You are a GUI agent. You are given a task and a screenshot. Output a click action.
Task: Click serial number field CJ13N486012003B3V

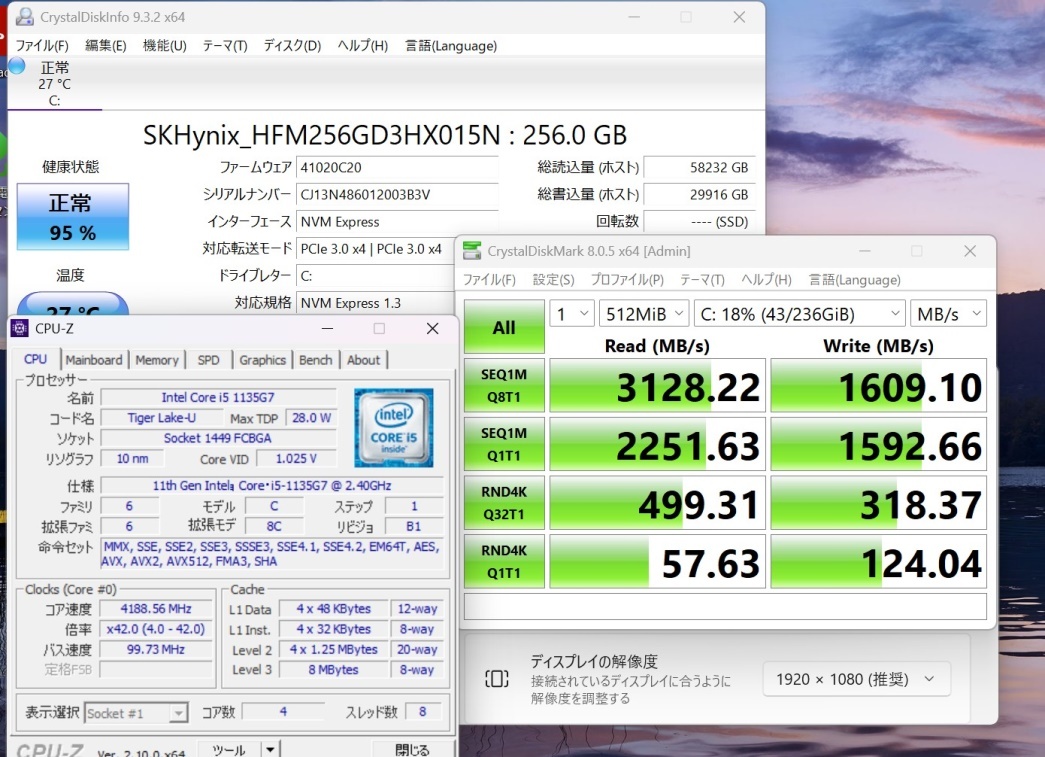pyautogui.click(x=397, y=195)
